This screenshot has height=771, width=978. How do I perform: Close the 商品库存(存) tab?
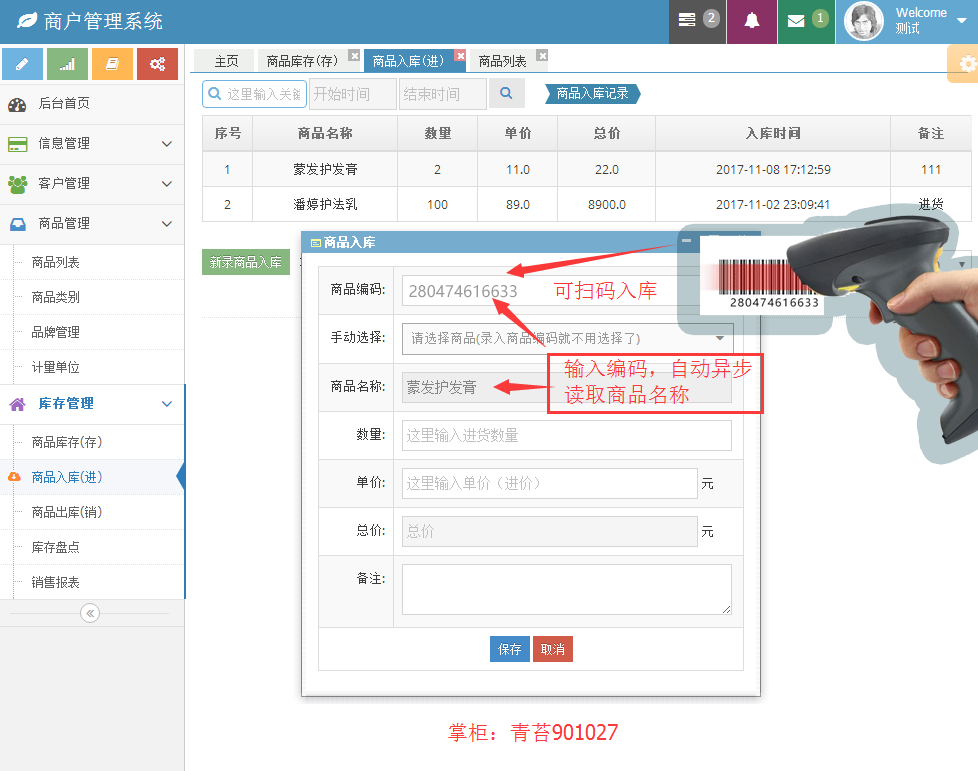click(354, 56)
